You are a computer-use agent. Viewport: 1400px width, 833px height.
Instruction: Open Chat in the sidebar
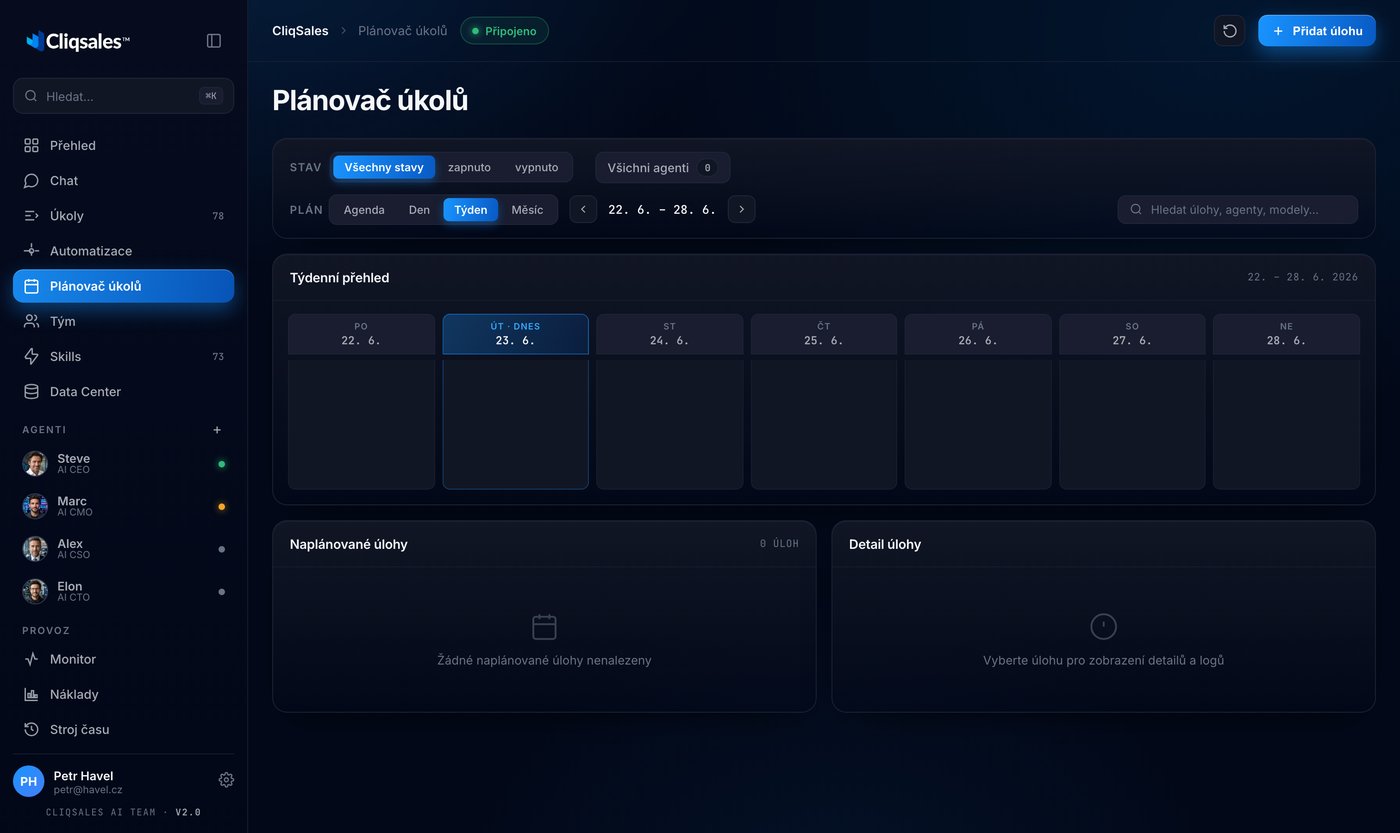123,181
